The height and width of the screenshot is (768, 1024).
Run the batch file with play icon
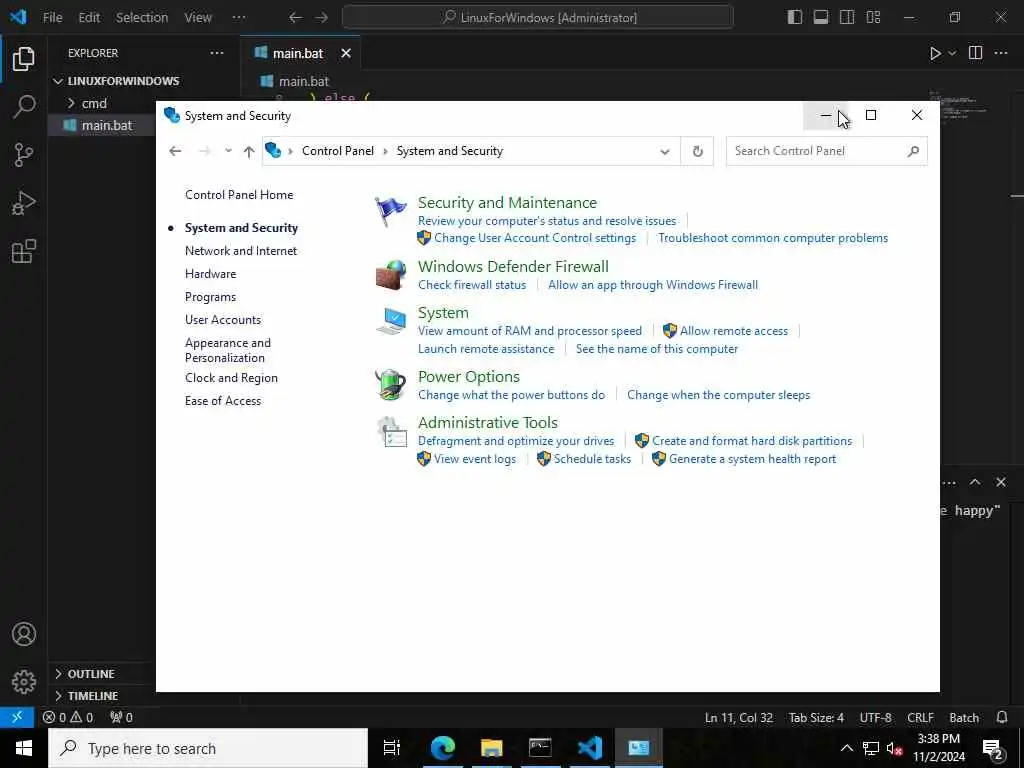tap(935, 53)
